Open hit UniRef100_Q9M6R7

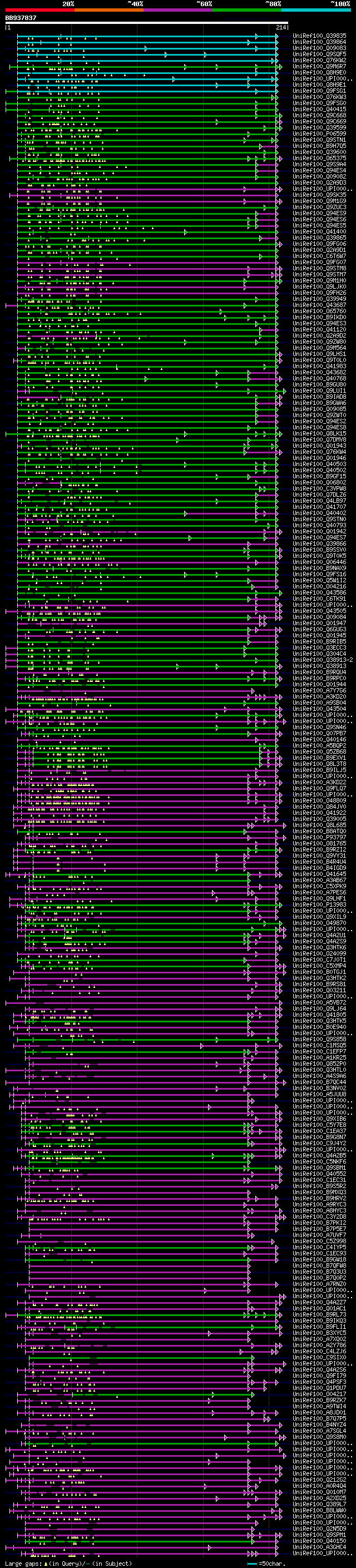point(319,66)
